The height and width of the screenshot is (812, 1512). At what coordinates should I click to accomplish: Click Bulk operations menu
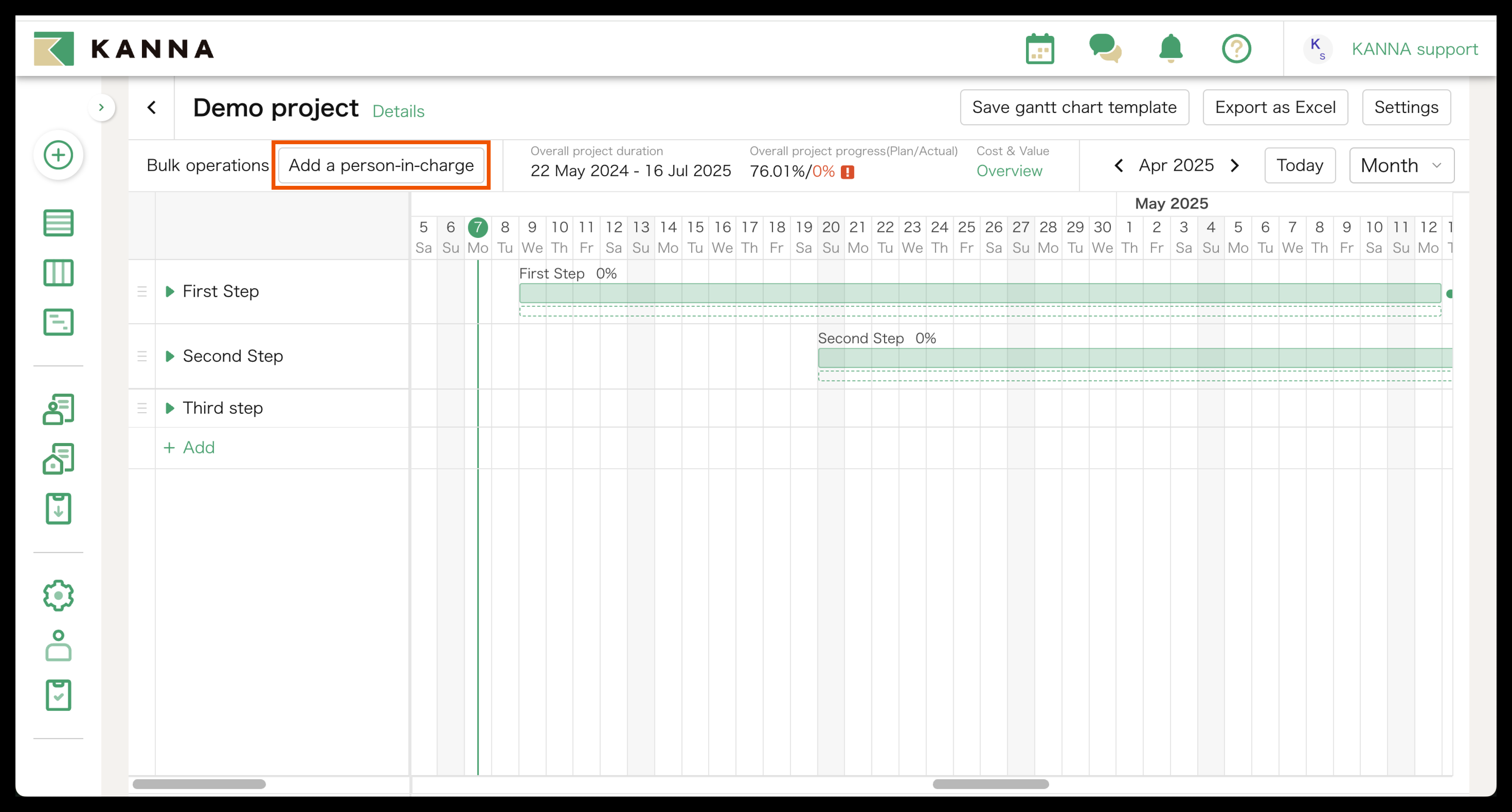click(207, 165)
